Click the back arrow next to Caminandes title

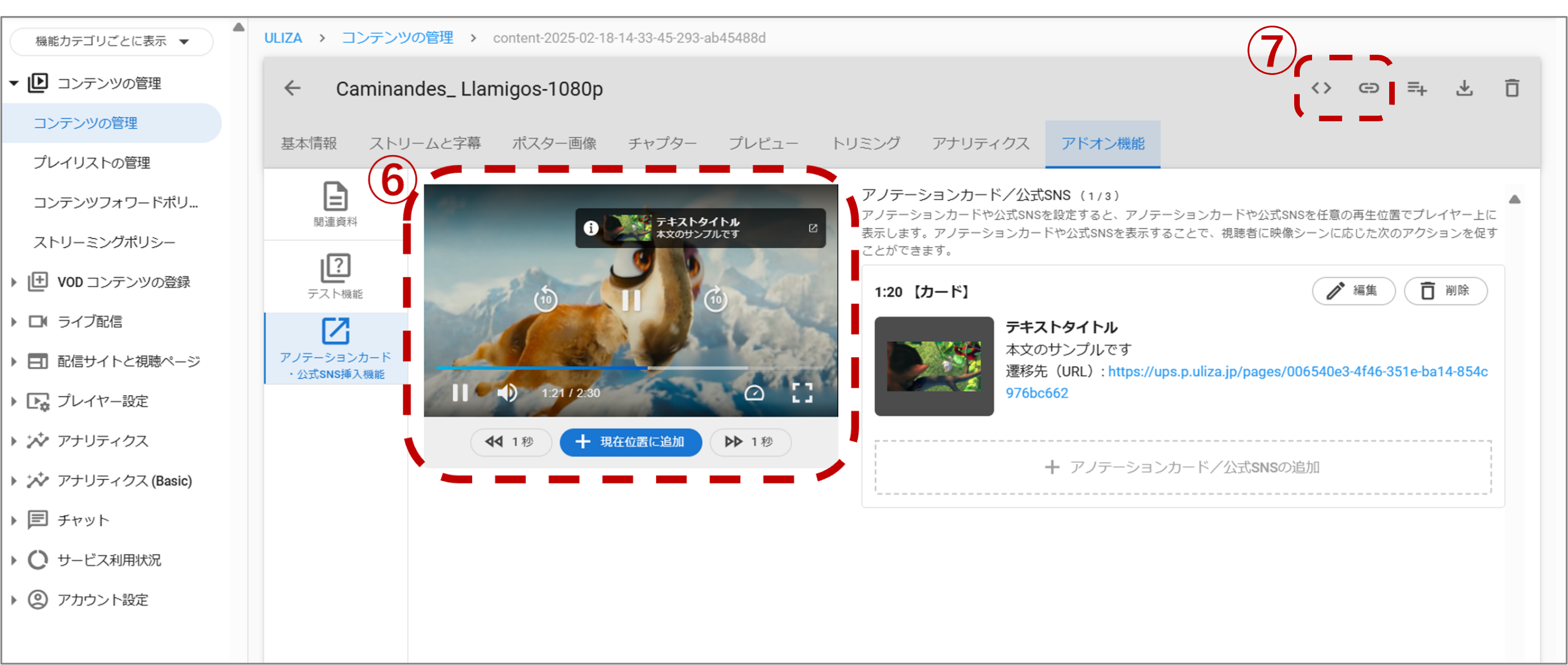293,88
